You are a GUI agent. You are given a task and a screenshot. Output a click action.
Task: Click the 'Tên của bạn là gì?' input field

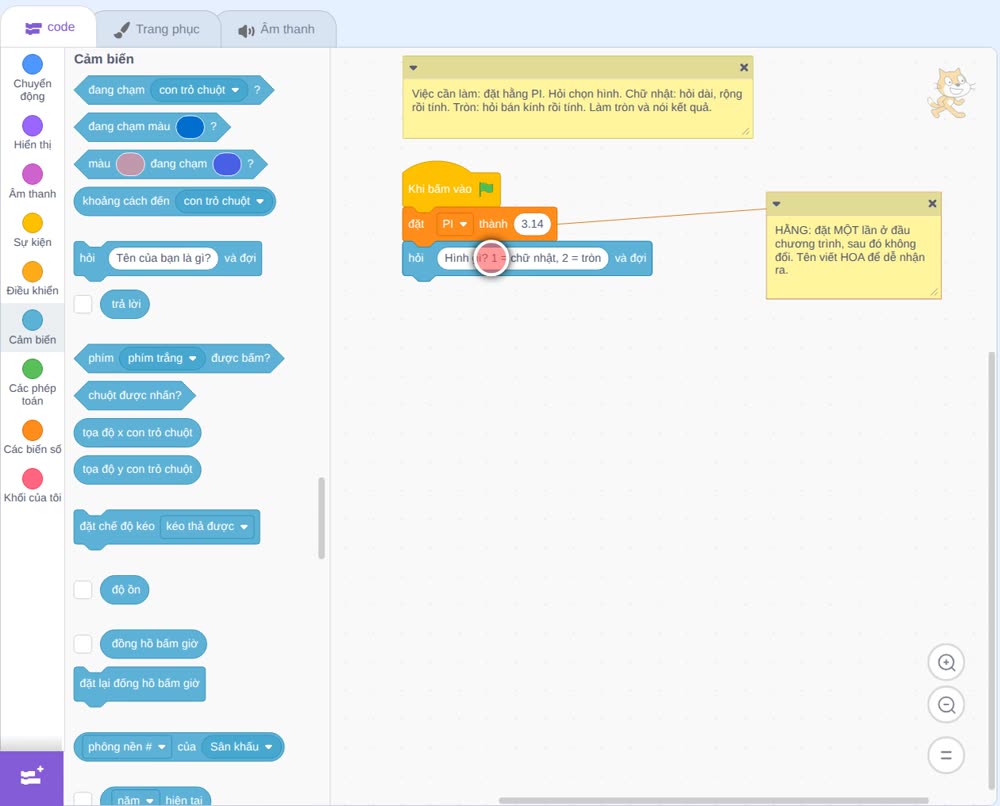click(x=163, y=258)
